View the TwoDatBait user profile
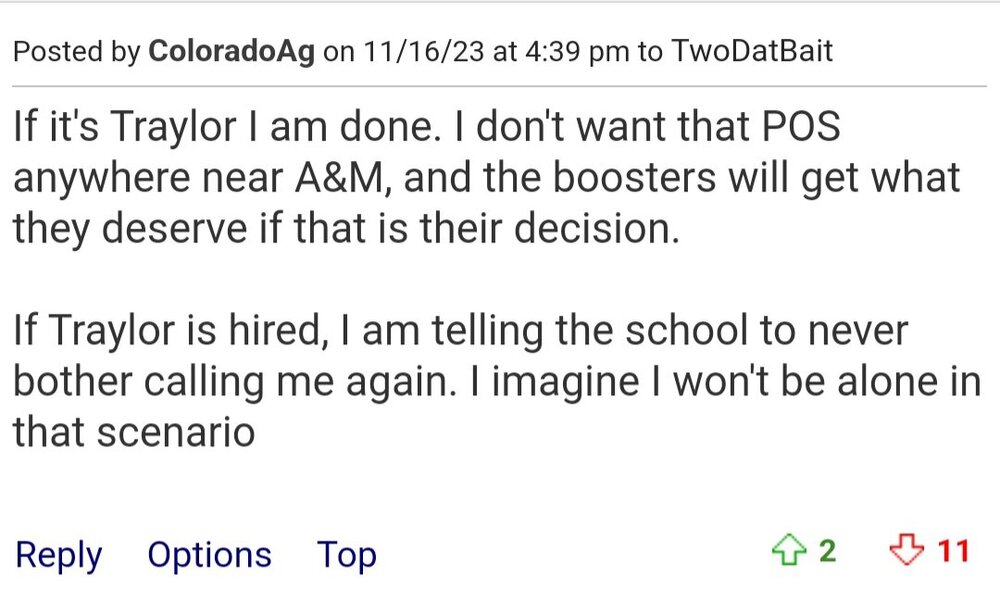The height and width of the screenshot is (612, 1000). pyautogui.click(x=750, y=53)
